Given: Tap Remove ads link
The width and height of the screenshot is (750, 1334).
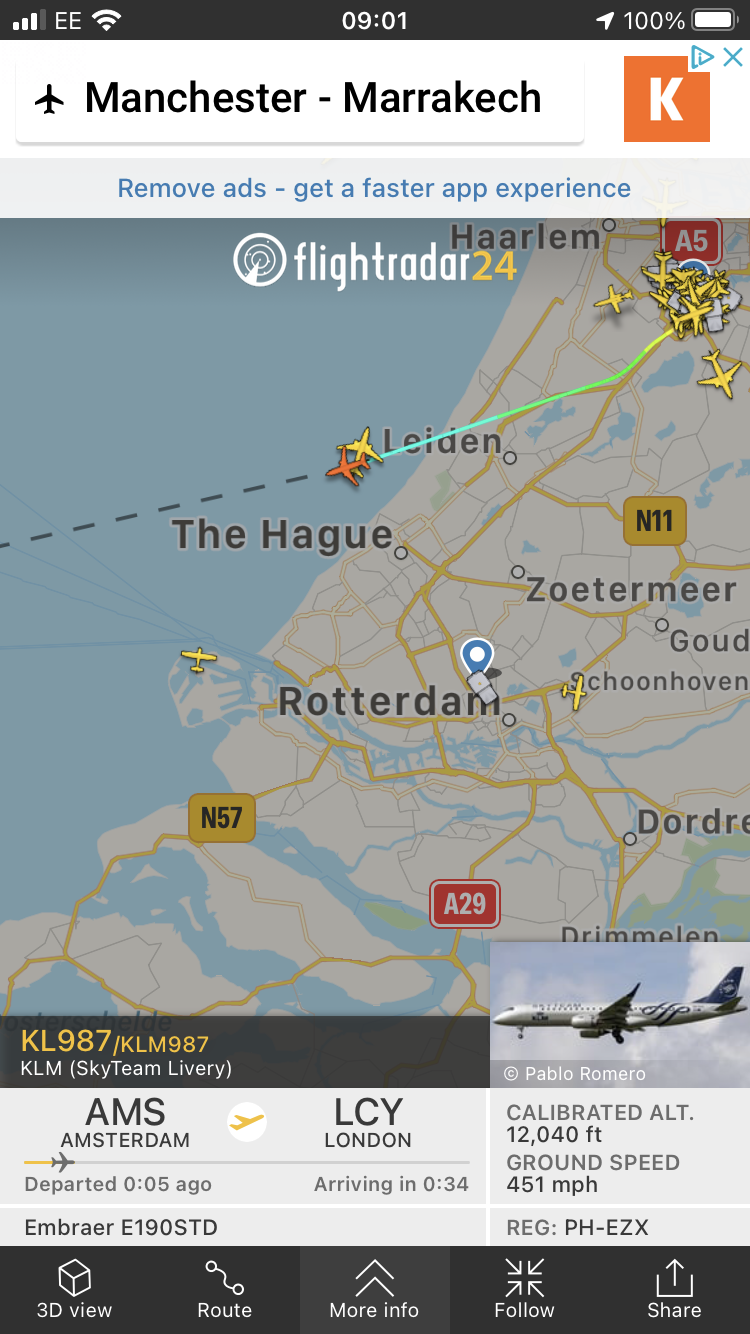Looking at the screenshot, I should [x=374, y=188].
